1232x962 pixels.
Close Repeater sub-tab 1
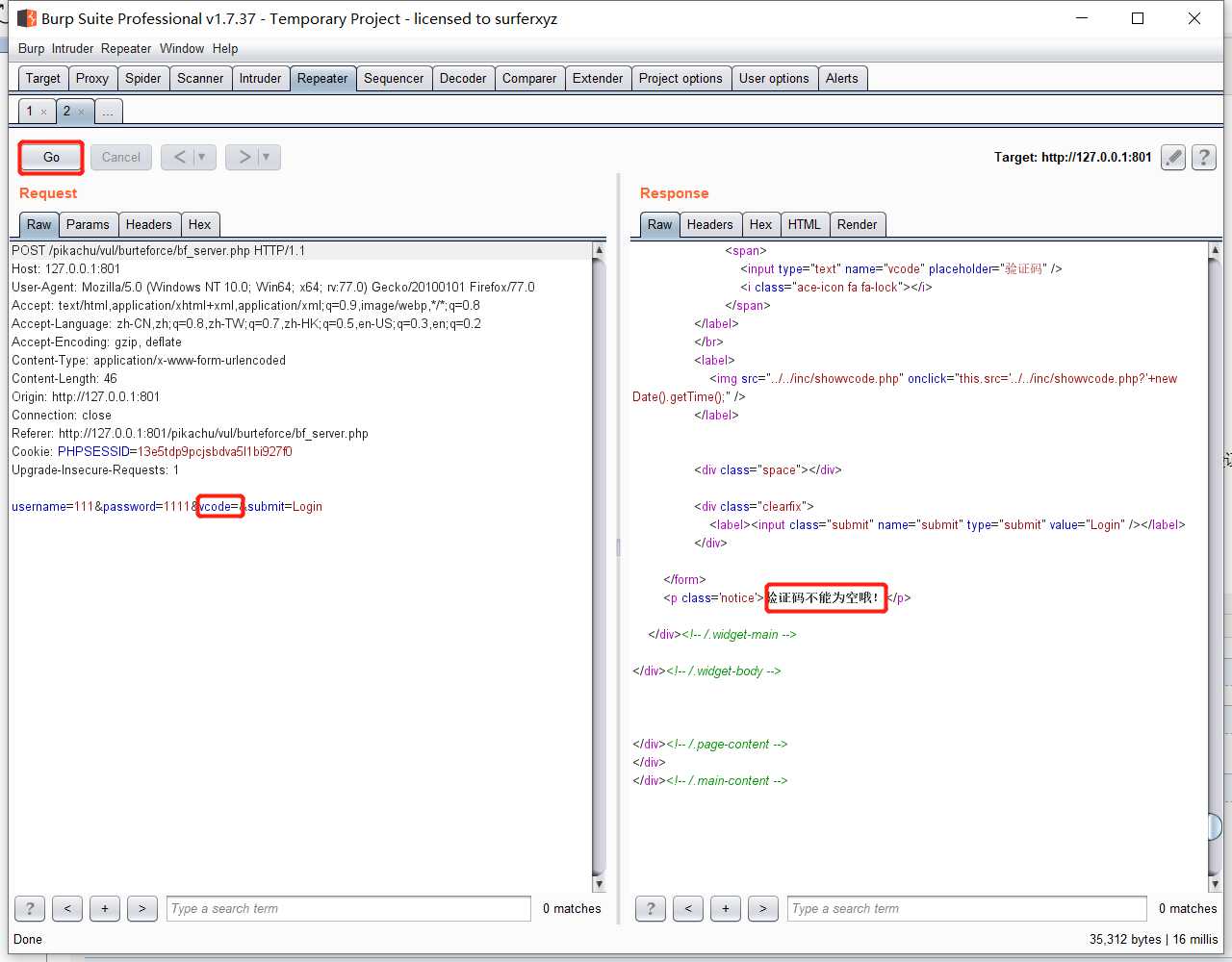tap(44, 113)
